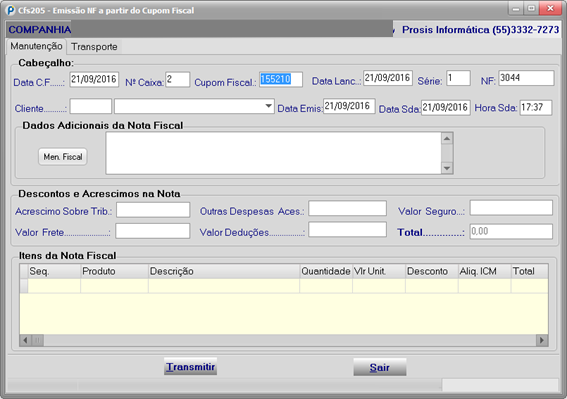Click first row Produto cell in grid
Viewport: 567px width, 399px height.
click(x=115, y=286)
